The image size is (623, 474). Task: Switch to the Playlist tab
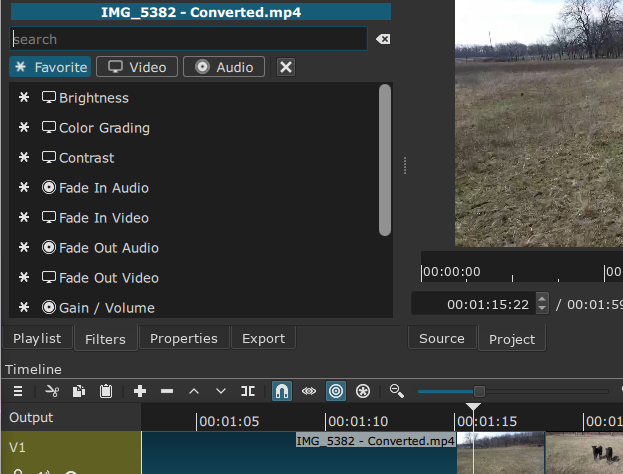37,338
